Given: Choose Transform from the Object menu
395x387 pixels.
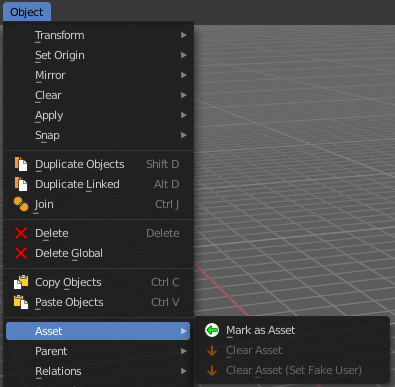Looking at the screenshot, I should (x=98, y=35).
